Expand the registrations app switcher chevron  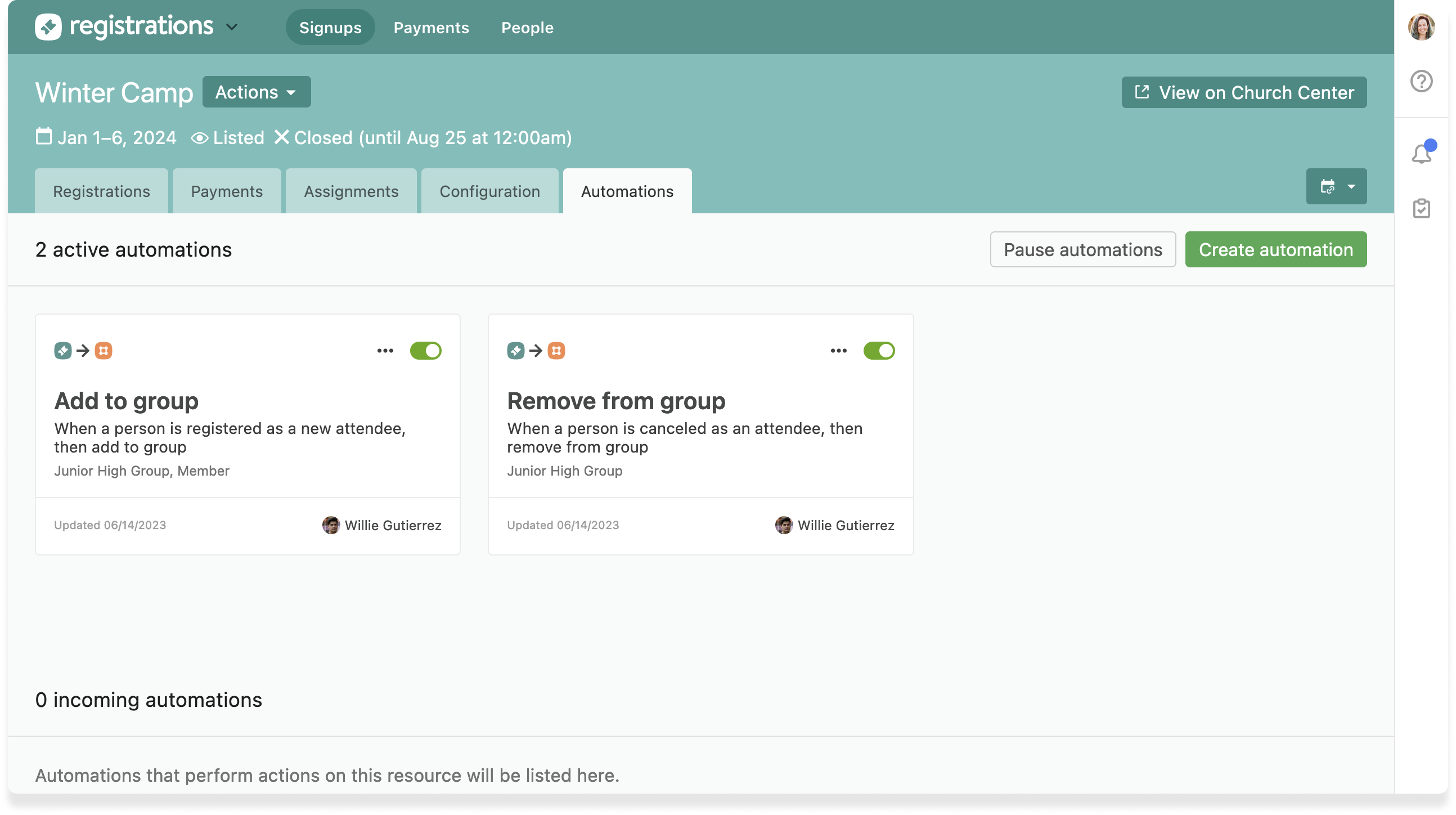point(232,27)
